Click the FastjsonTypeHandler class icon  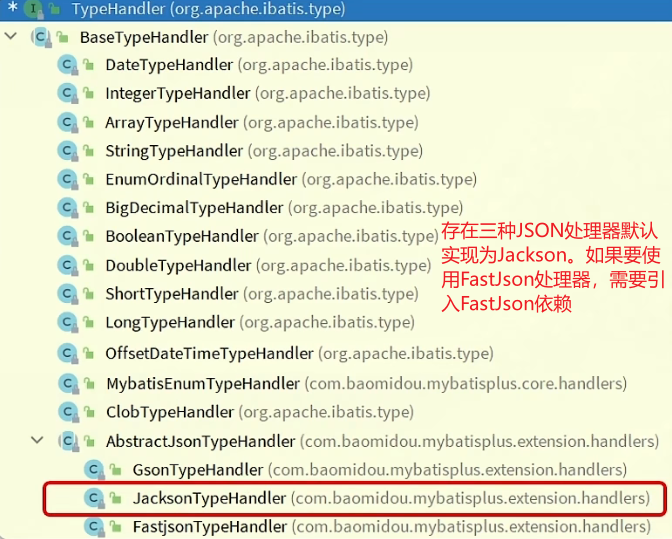[x=94, y=527]
